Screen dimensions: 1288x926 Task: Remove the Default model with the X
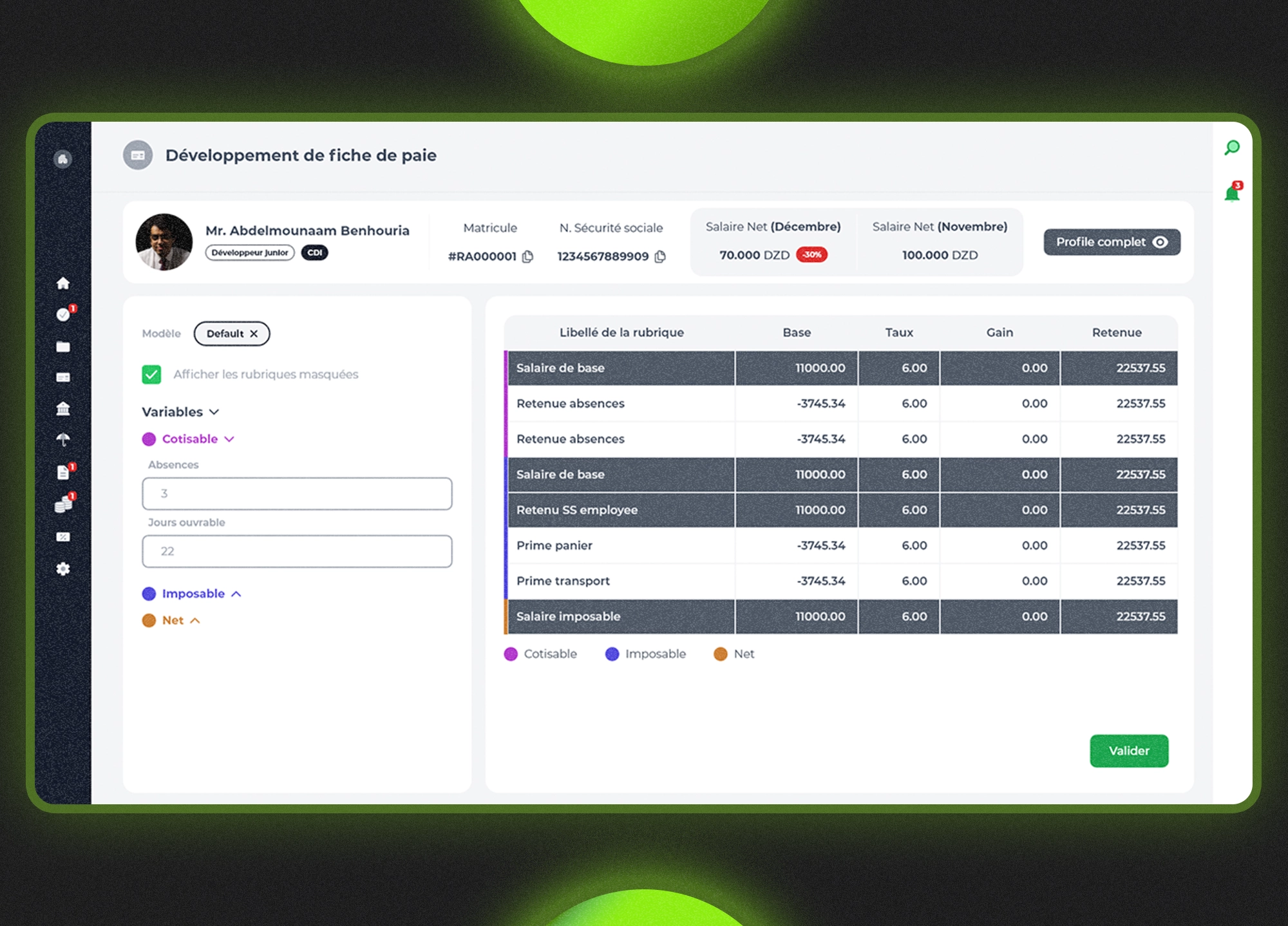click(254, 334)
